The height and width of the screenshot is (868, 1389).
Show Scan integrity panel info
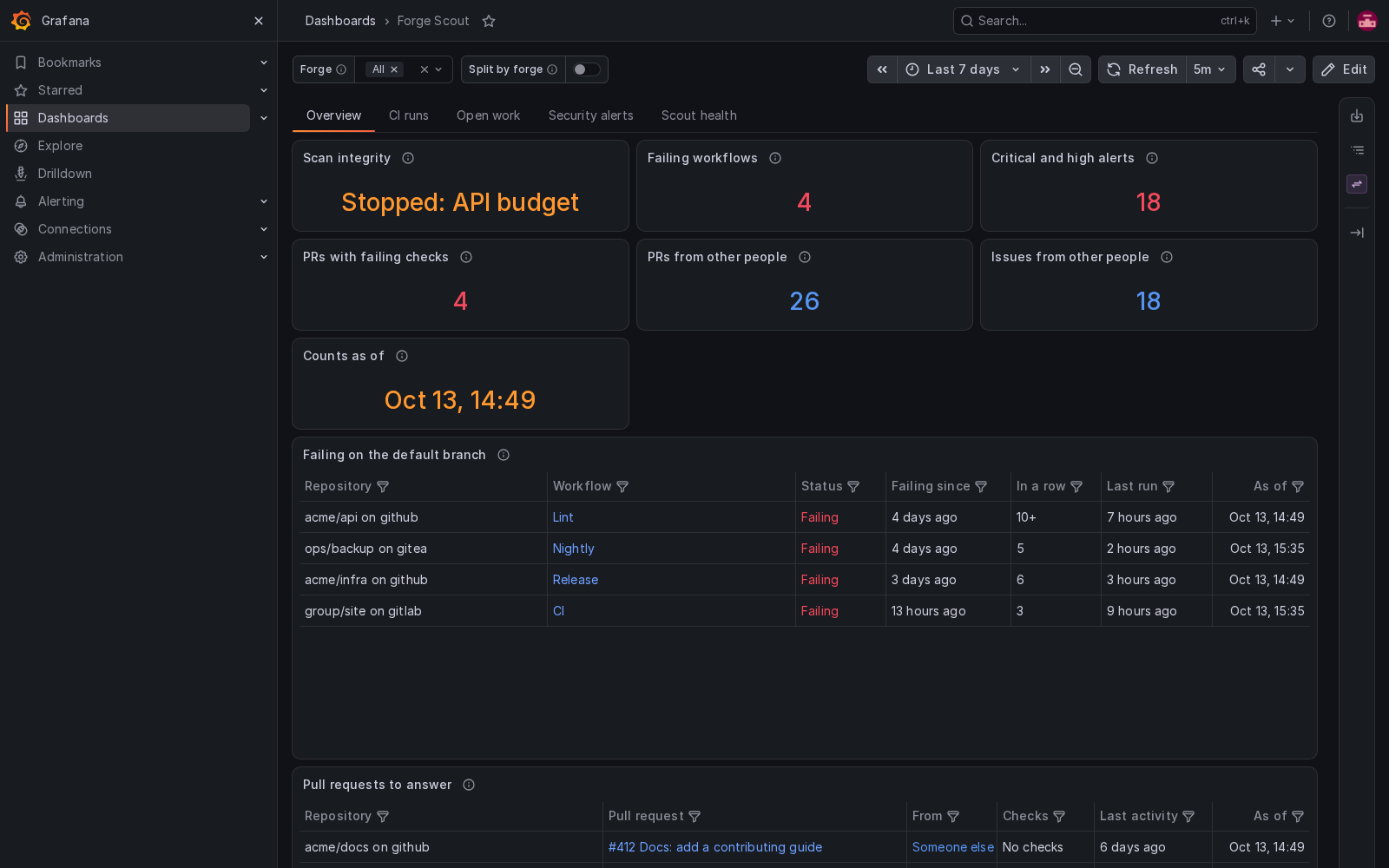[x=408, y=158]
